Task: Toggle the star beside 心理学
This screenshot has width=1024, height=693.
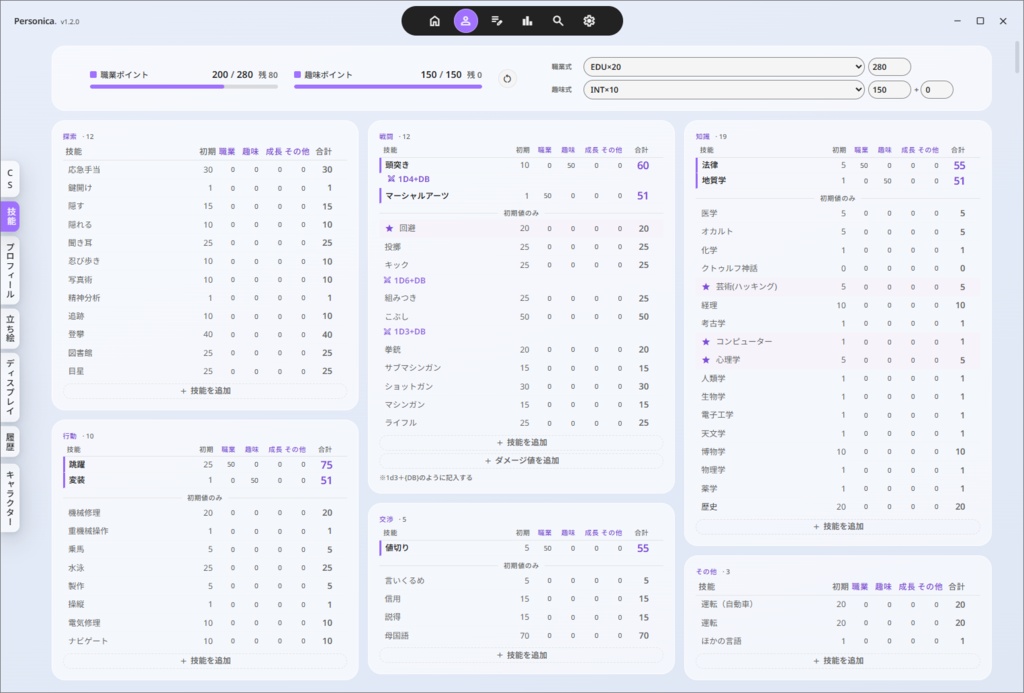Action: click(705, 360)
